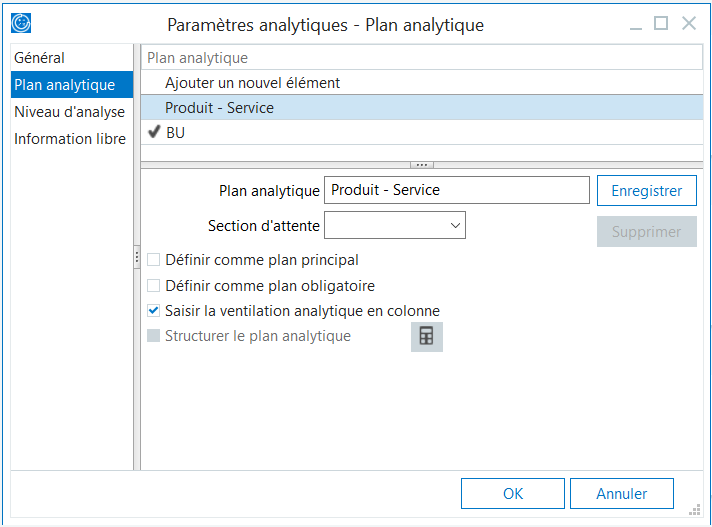Enable Définir comme plan principal checkbox

(x=154, y=260)
